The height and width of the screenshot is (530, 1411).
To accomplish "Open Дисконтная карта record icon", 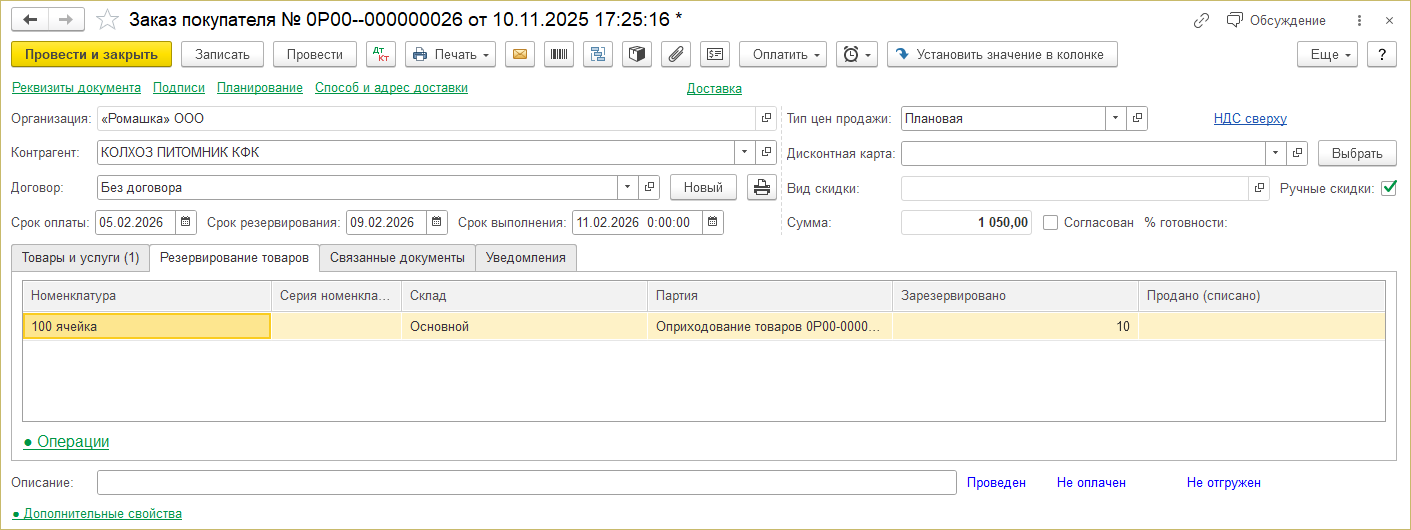I will [1298, 153].
